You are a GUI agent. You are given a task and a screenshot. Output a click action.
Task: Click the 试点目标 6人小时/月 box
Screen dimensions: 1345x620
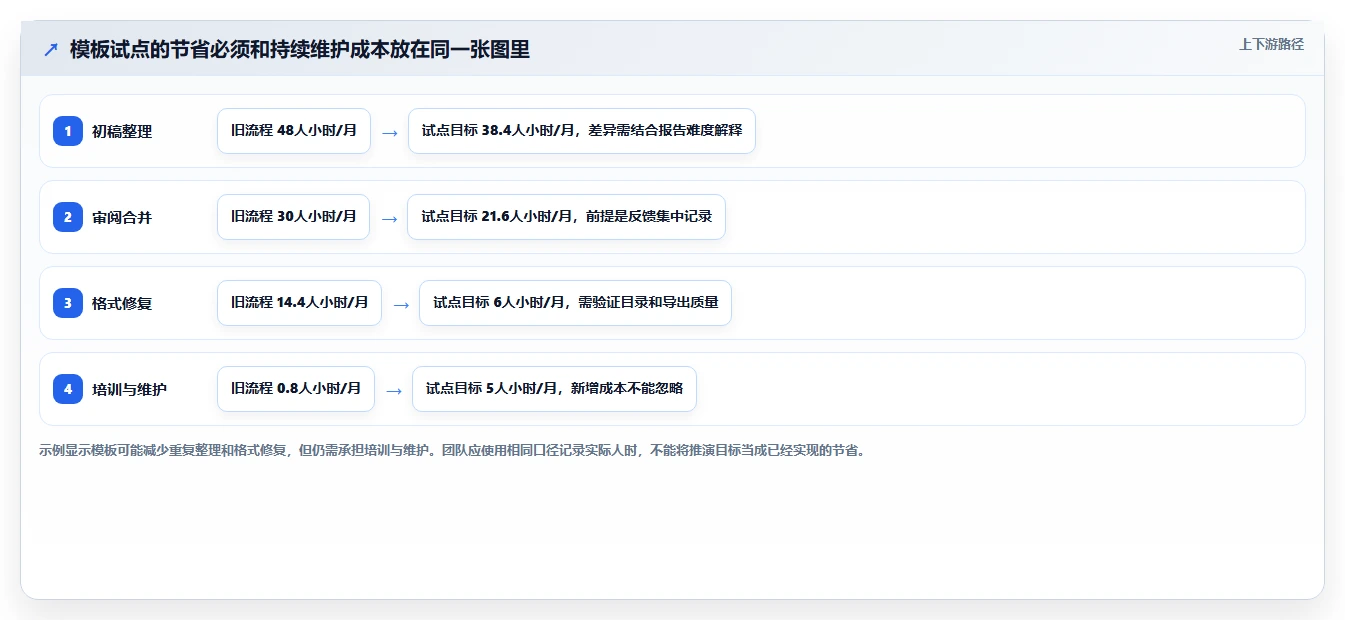[x=576, y=303]
